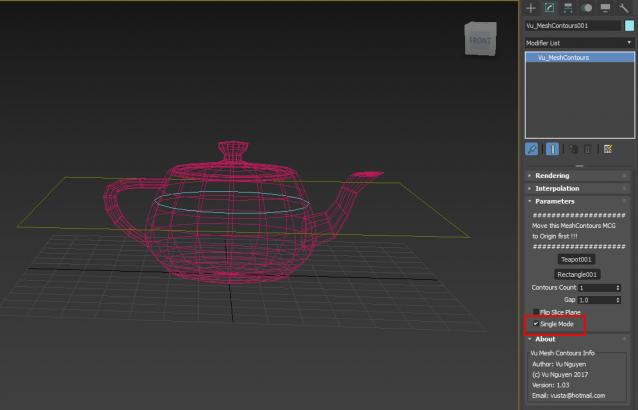Viewport: 638px width, 410px height.
Task: Click the 'Email: vusta@hotmail.com' text
Action: tap(568, 396)
